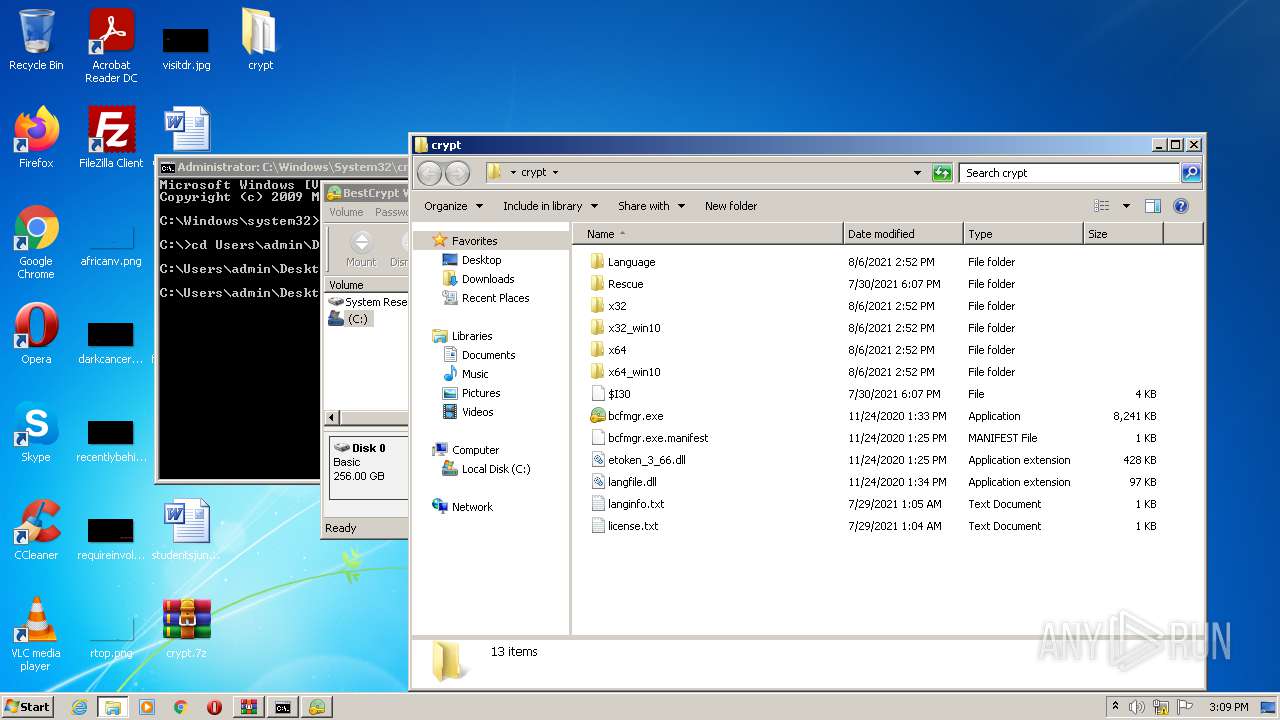Select the crypt folder on desktop
The width and height of the screenshot is (1280, 720).
tap(260, 40)
